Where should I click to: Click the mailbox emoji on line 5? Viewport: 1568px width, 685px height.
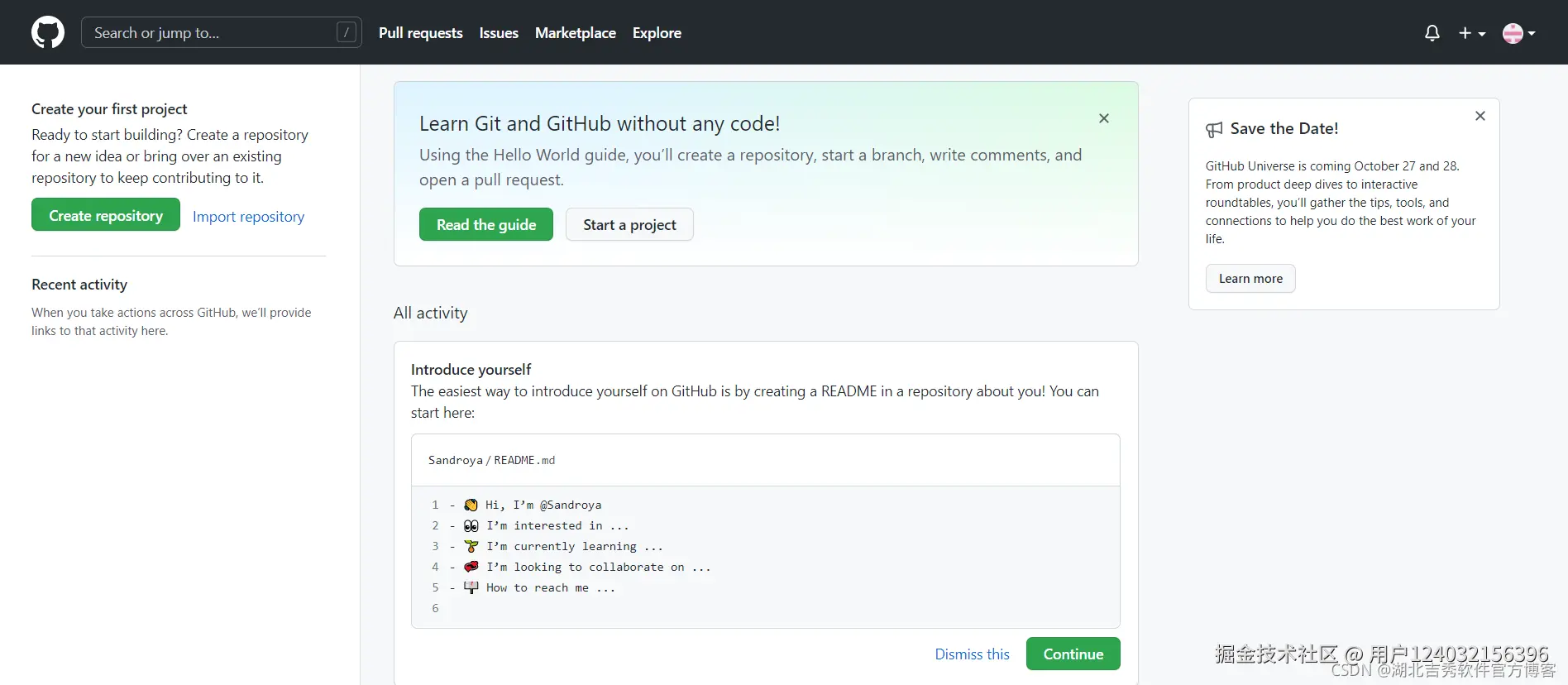click(471, 587)
